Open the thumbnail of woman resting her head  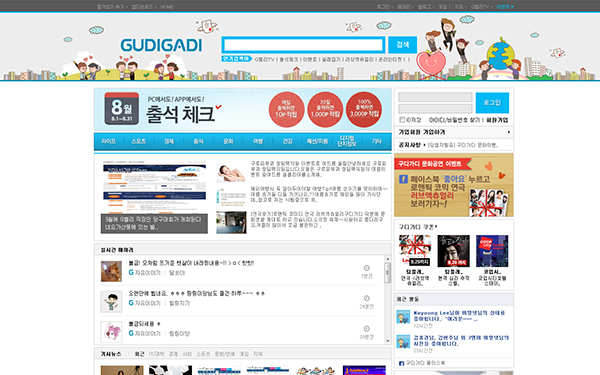231,171
